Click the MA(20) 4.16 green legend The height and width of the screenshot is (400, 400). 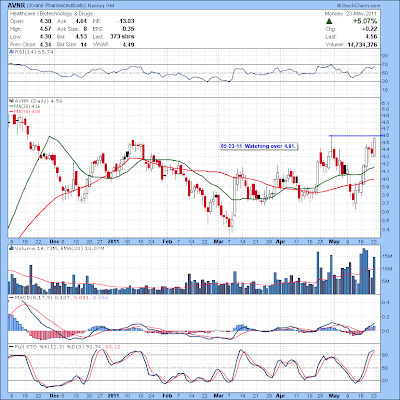[x=25, y=106]
